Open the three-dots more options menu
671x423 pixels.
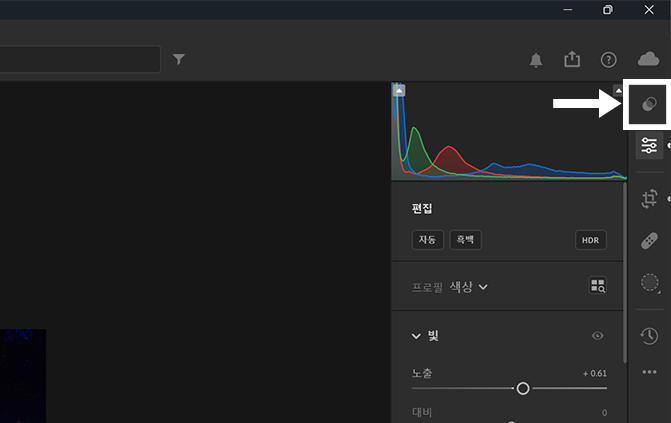pyautogui.click(x=649, y=373)
